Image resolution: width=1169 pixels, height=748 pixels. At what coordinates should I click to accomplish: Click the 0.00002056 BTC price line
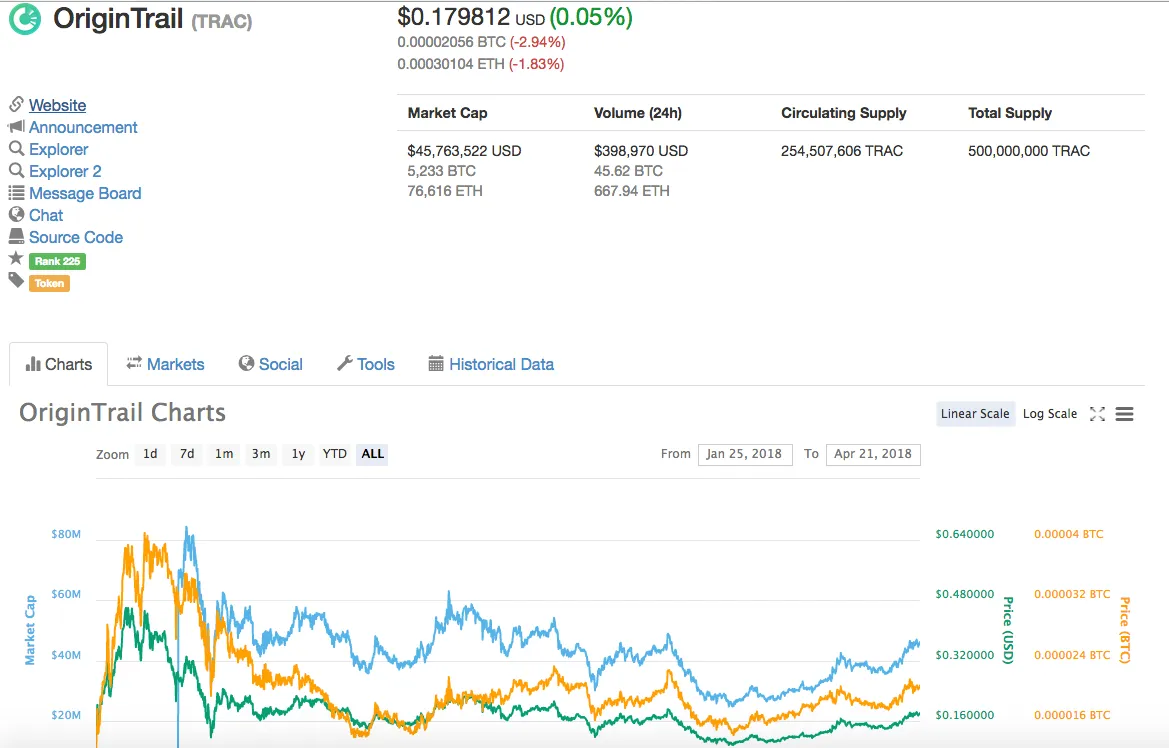tap(481, 43)
